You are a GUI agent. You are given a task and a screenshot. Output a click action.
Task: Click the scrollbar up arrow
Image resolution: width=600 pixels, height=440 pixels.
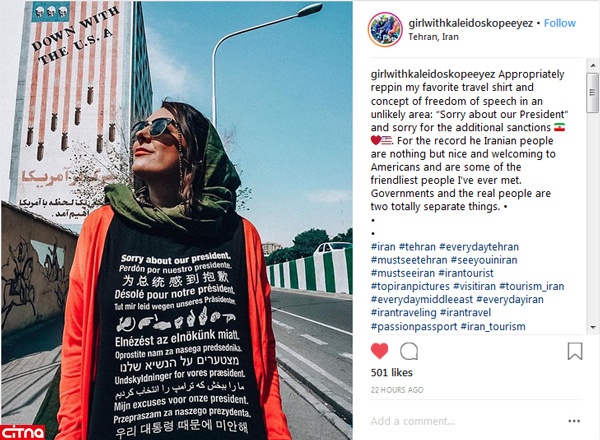coord(593,65)
